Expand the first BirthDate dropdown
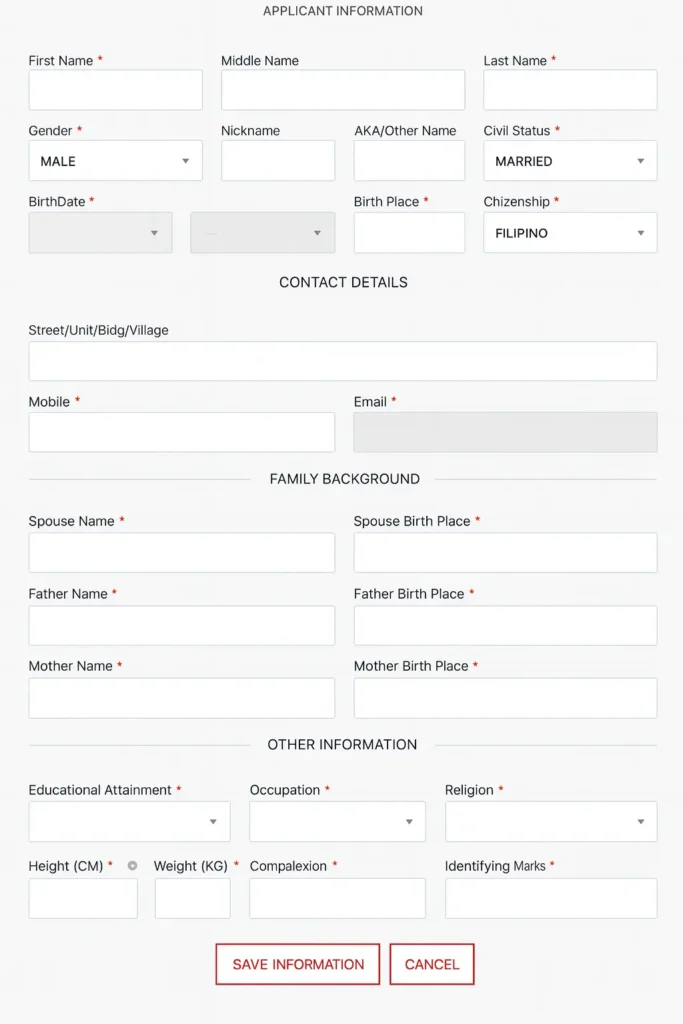Image resolution: width=683 pixels, height=1024 pixels. click(100, 232)
